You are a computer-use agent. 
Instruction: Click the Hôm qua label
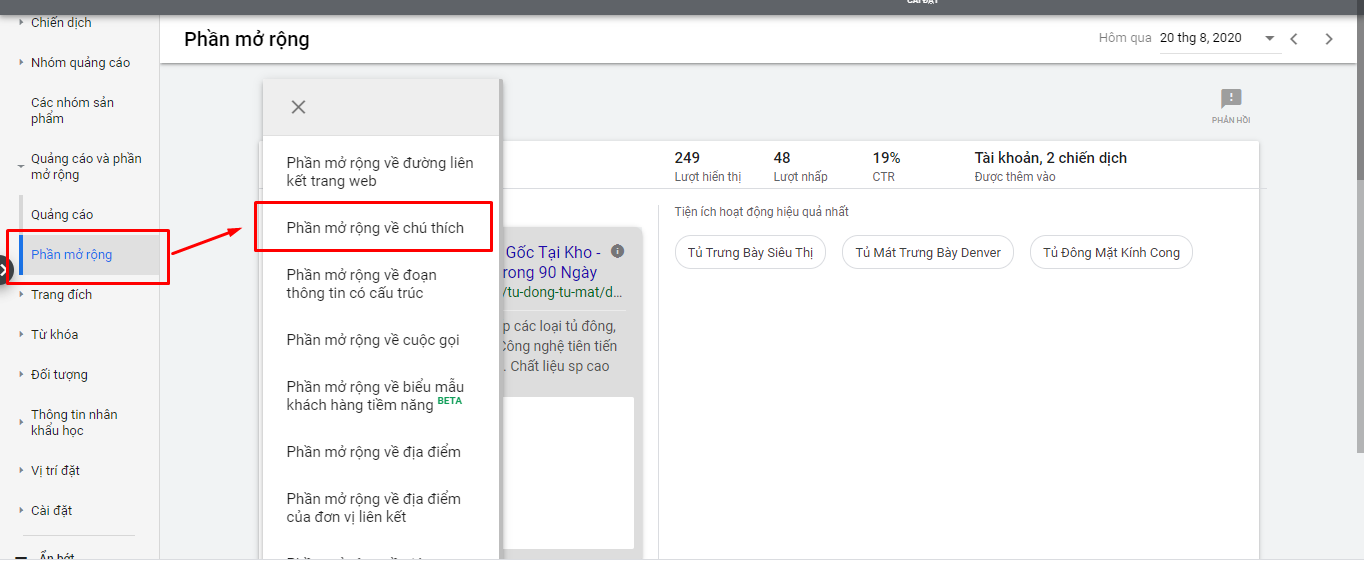tap(1125, 38)
